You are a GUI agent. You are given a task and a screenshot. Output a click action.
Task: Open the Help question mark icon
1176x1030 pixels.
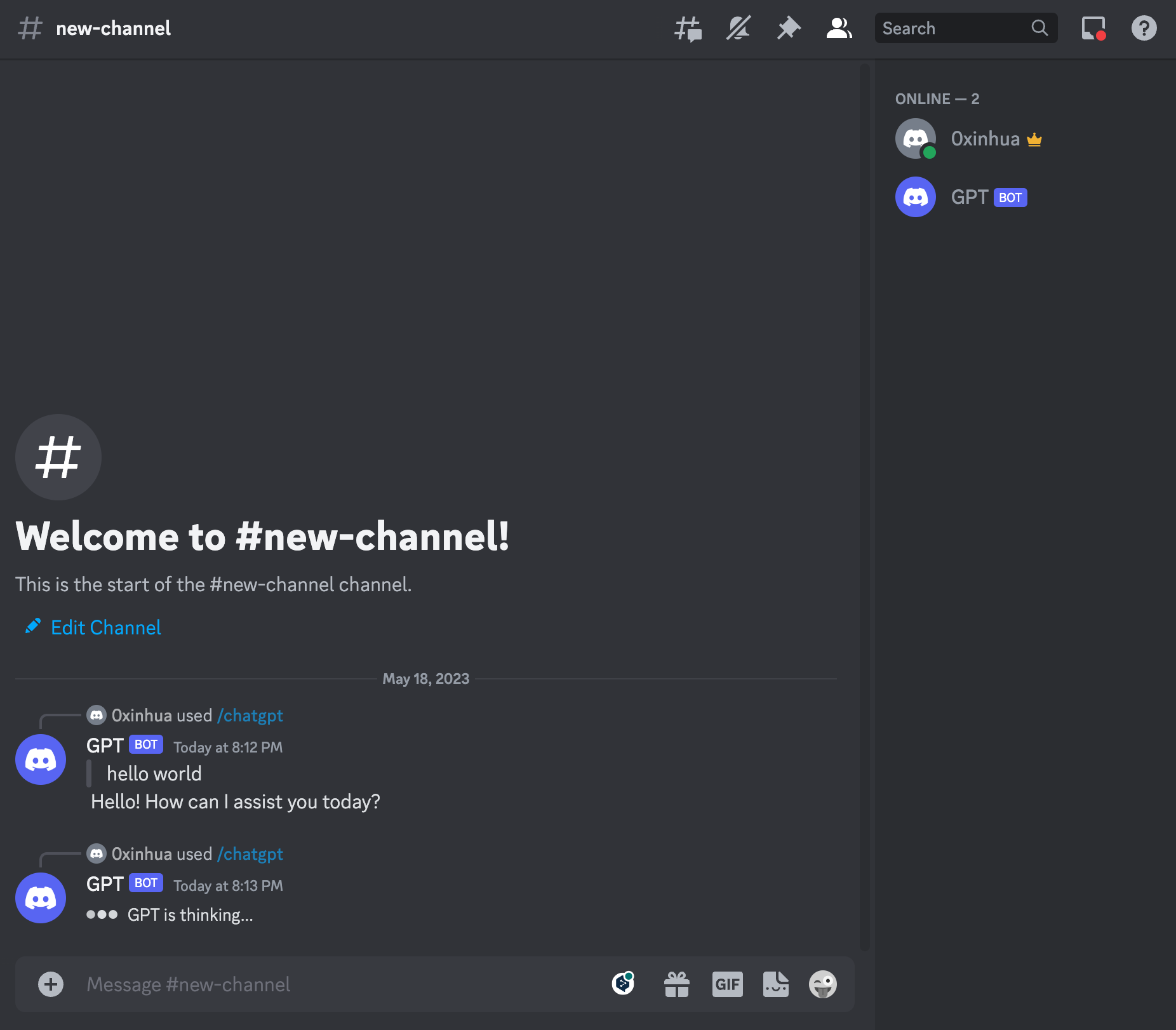(x=1144, y=29)
